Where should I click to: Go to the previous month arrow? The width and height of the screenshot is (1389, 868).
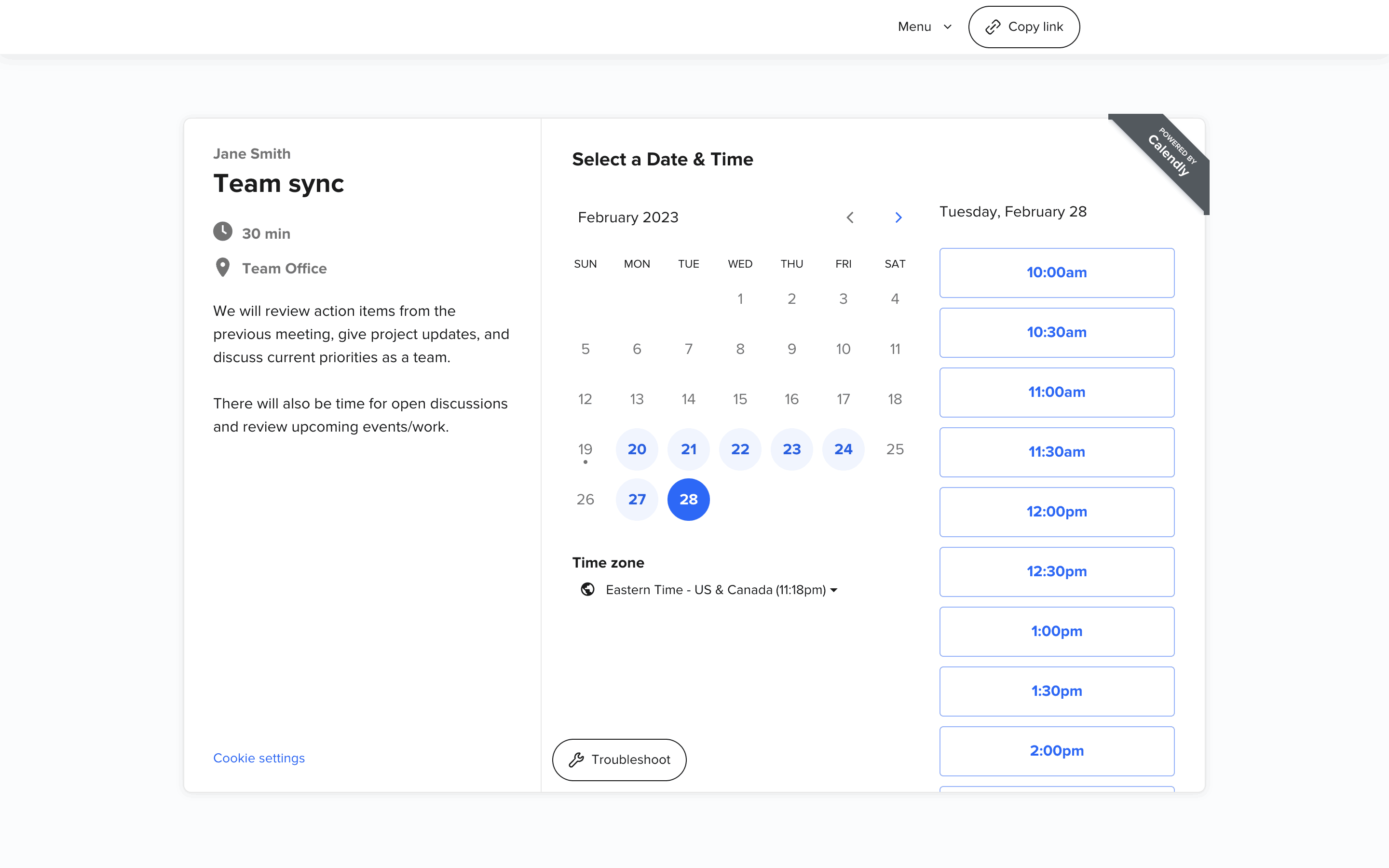point(850,217)
